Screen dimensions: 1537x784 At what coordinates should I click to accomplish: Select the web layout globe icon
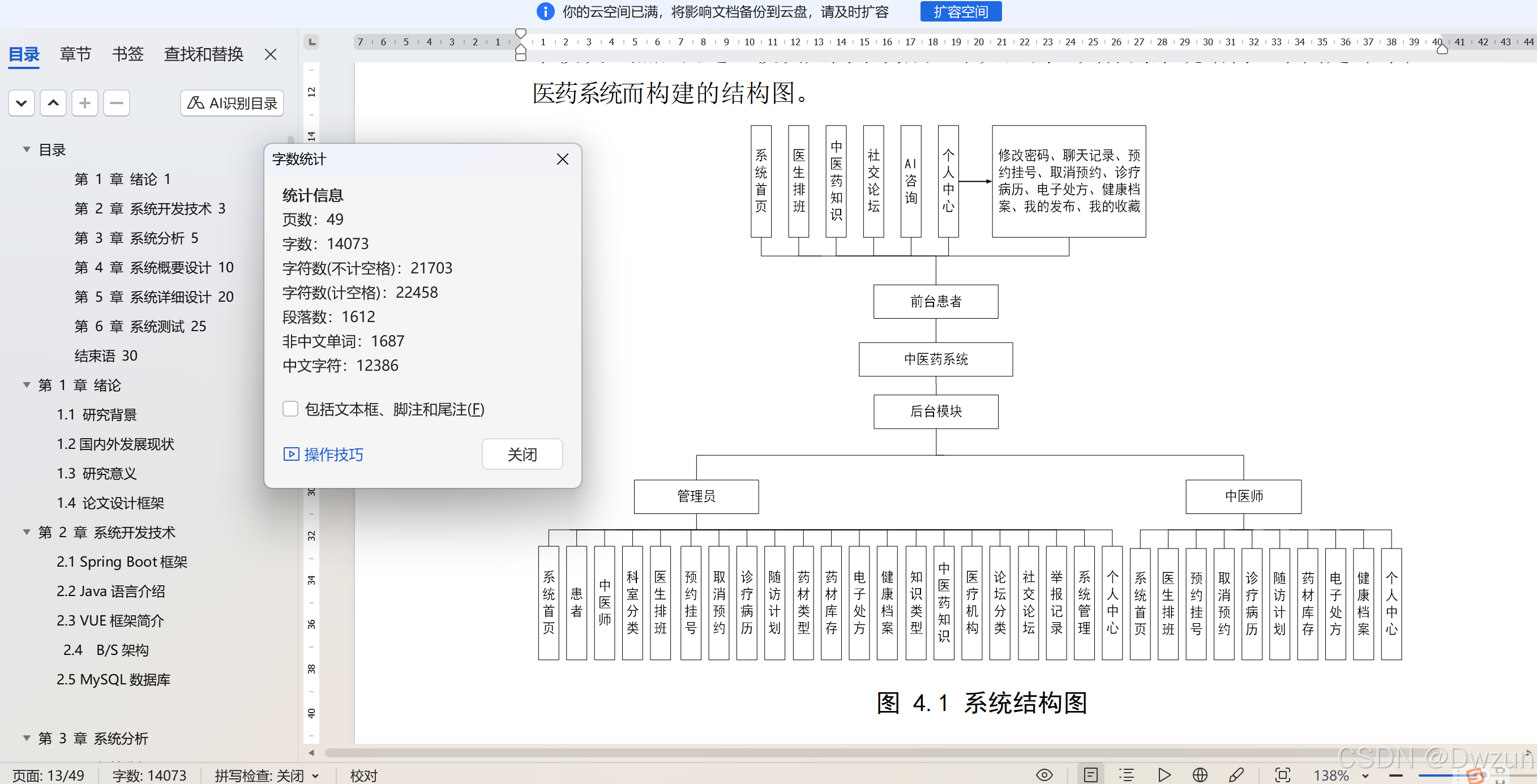pyautogui.click(x=1200, y=774)
